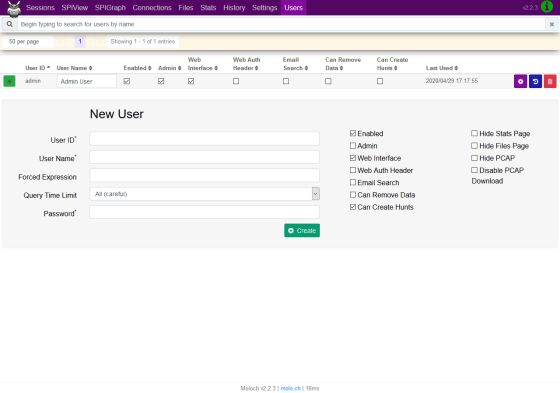
Task: Click the search magnifier icon
Action: click(10, 24)
